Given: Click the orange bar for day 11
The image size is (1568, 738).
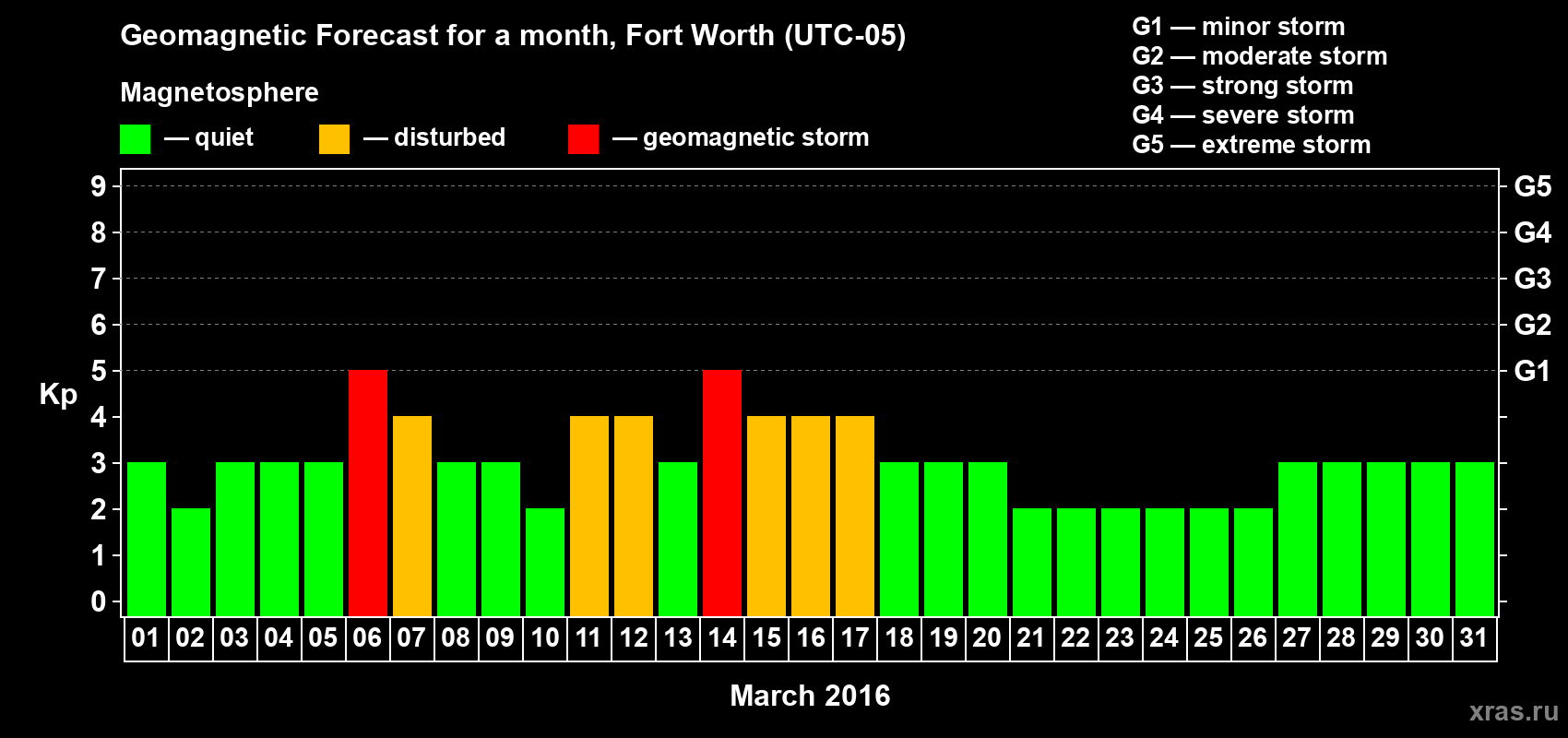Looking at the screenshot, I should click(x=589, y=516).
